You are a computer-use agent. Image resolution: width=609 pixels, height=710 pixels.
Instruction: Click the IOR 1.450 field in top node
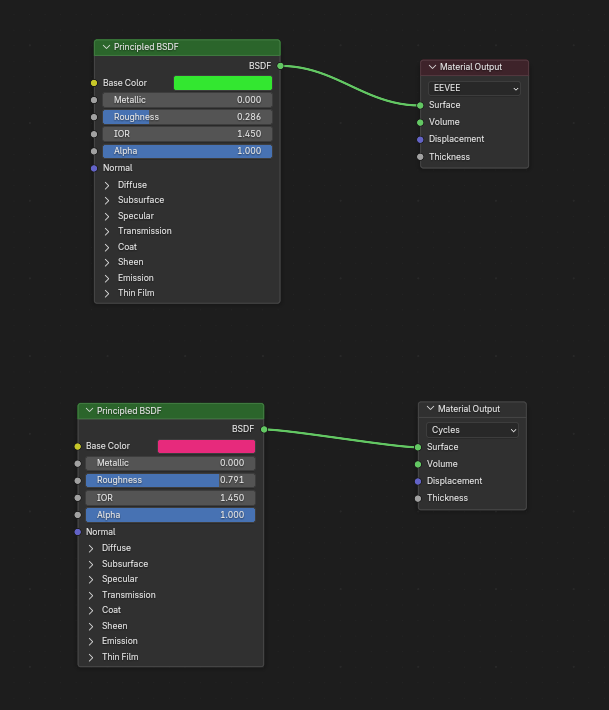point(187,134)
